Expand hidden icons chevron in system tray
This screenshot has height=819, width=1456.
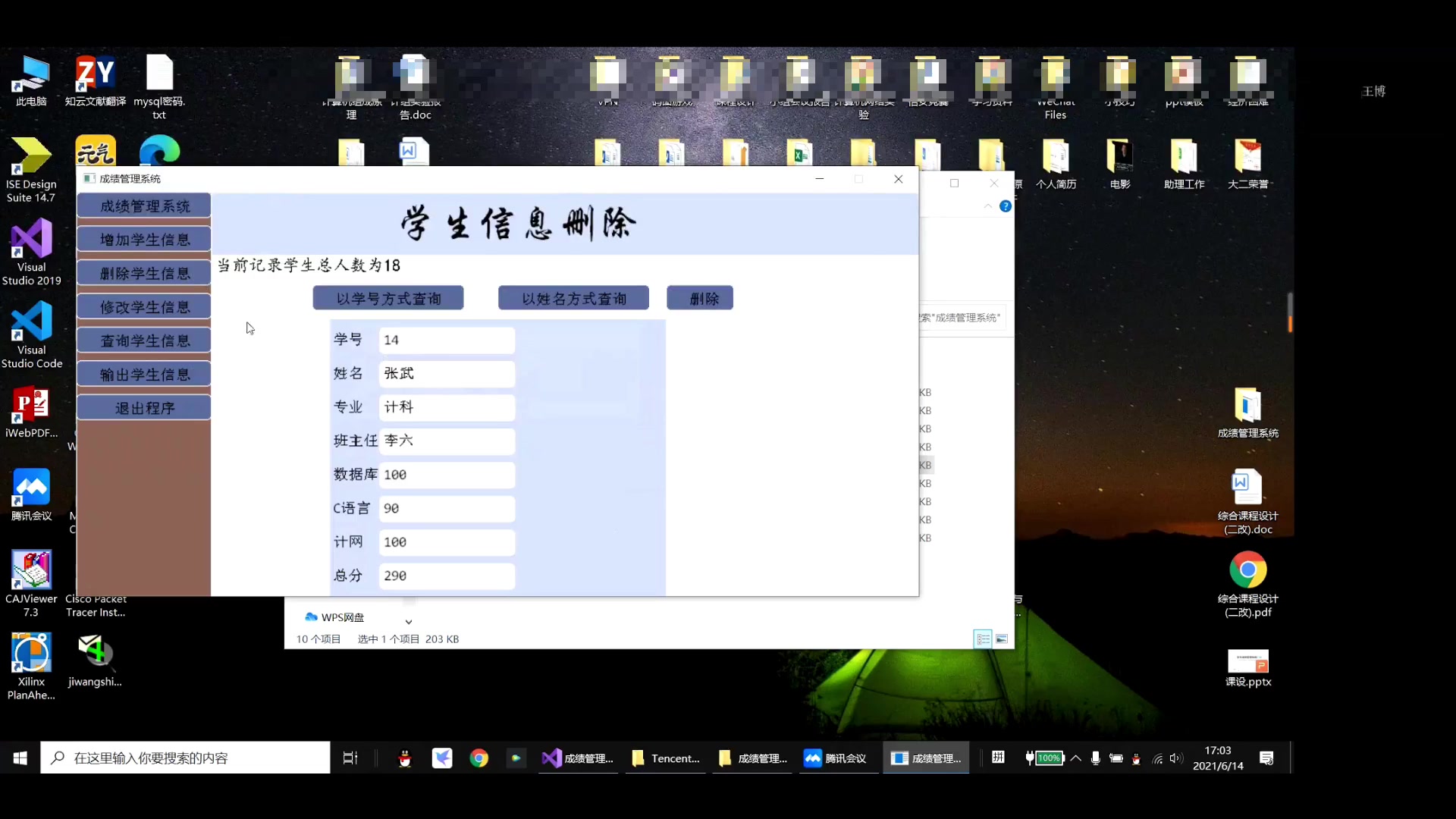point(1076,758)
